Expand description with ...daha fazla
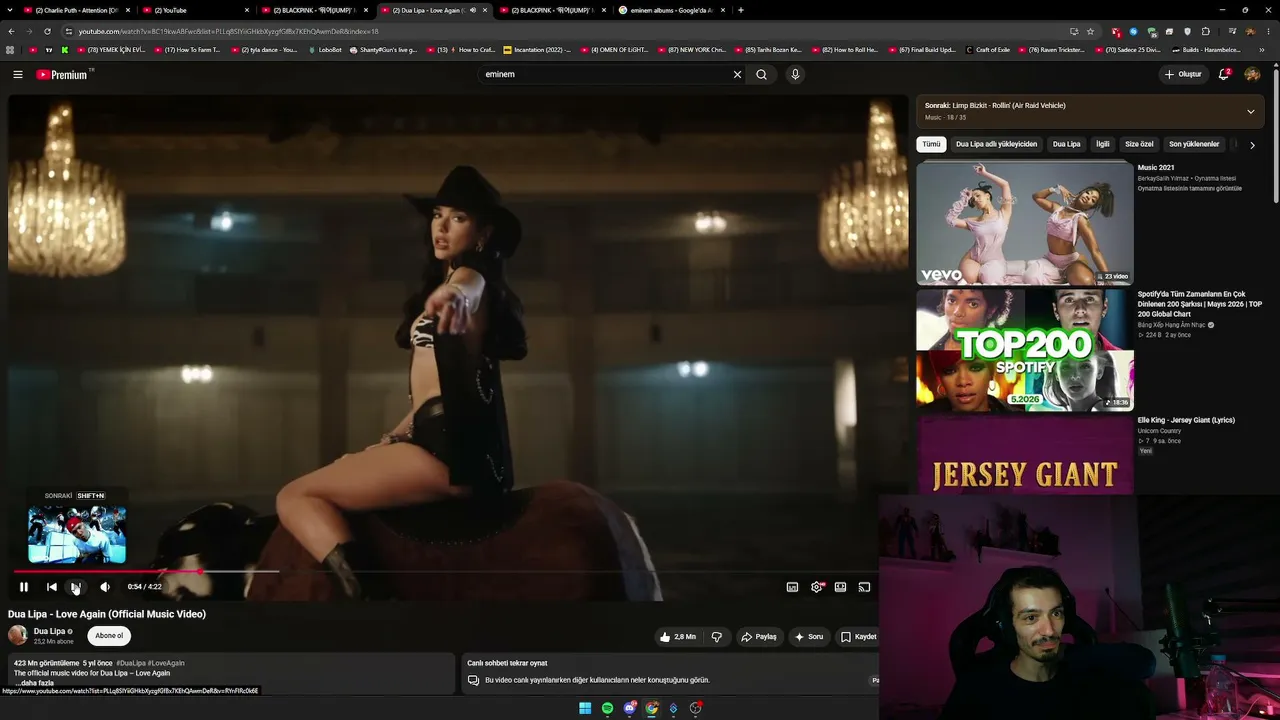Viewport: 1280px width, 720px height. coord(34,683)
